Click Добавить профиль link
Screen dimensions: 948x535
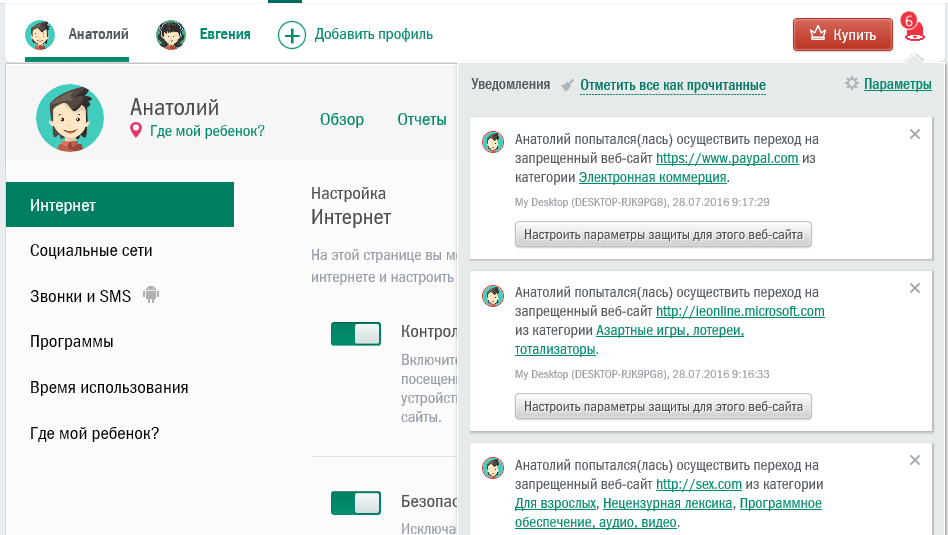coord(374,34)
